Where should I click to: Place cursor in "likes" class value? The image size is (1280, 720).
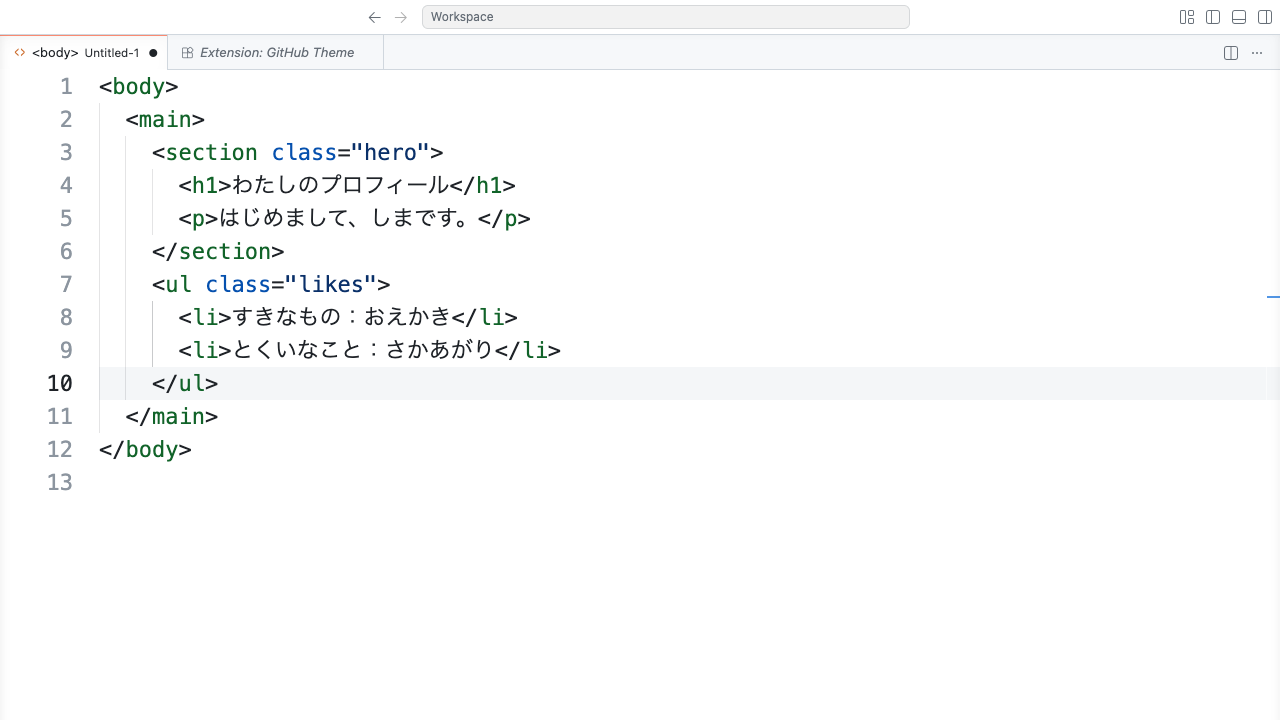coord(331,285)
